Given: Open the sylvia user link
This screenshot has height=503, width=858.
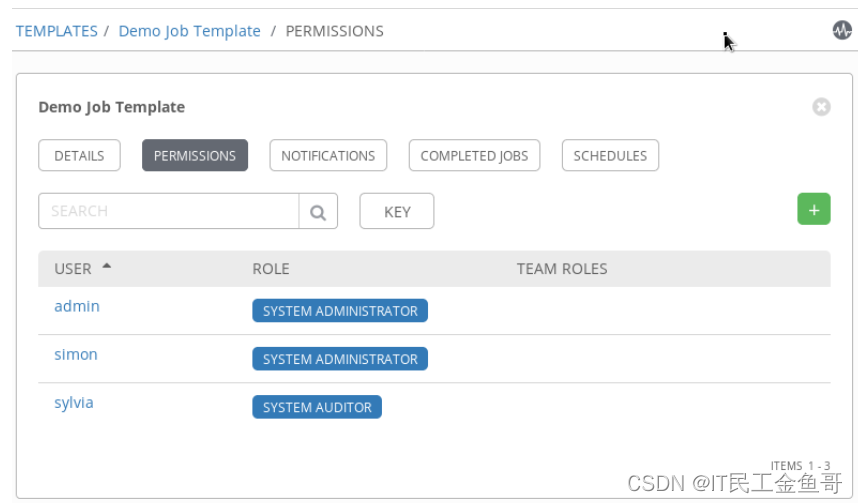Looking at the screenshot, I should tap(74, 402).
